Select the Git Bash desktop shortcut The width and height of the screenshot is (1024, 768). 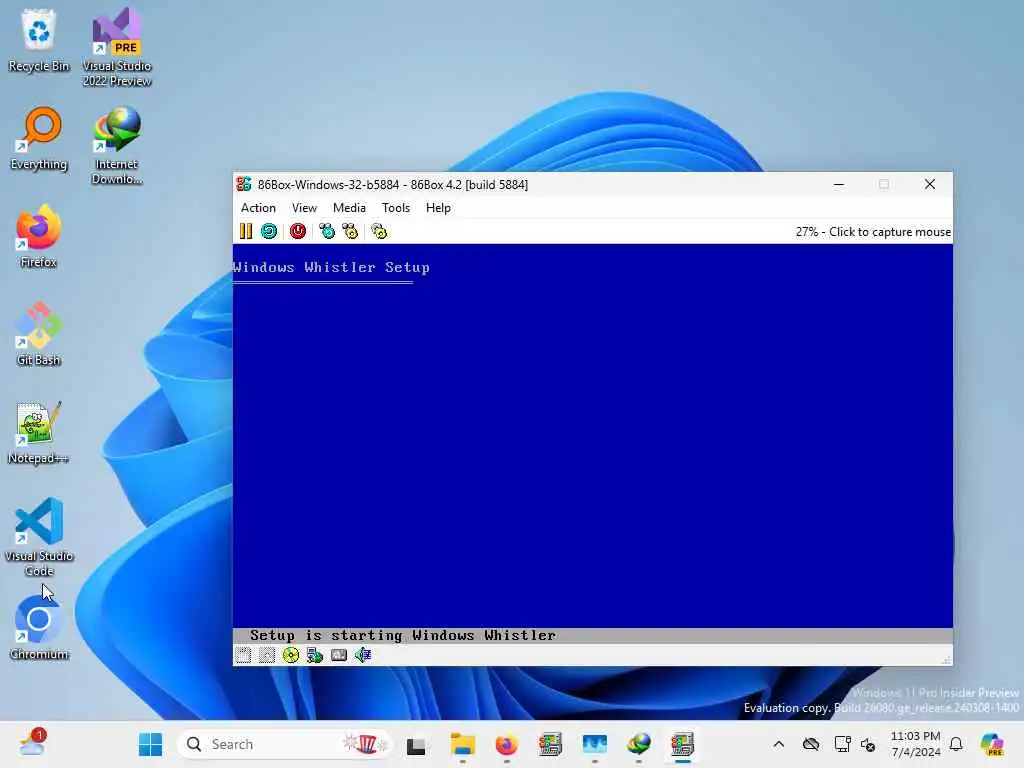[39, 334]
